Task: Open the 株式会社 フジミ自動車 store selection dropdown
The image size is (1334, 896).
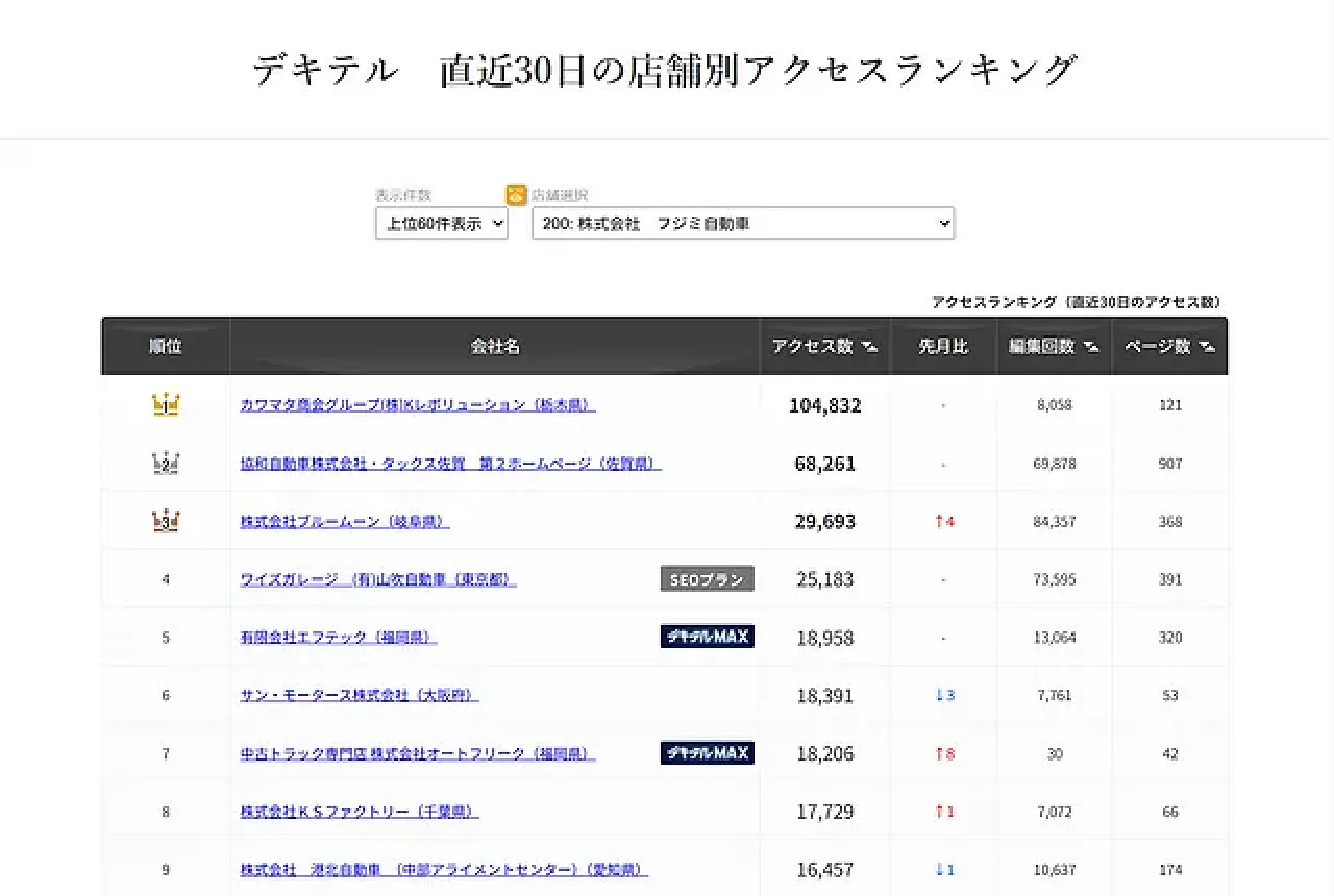Action: point(743,224)
